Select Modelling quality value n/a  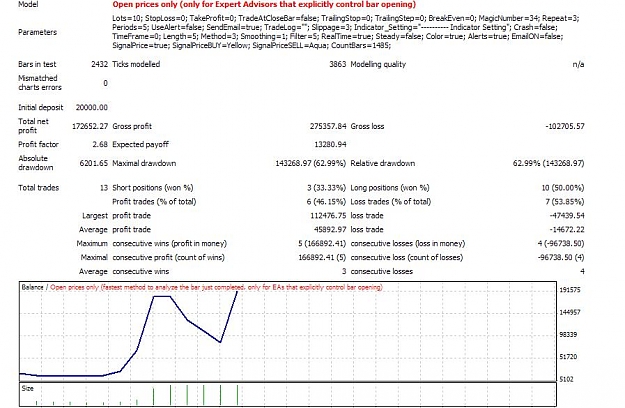(578, 64)
